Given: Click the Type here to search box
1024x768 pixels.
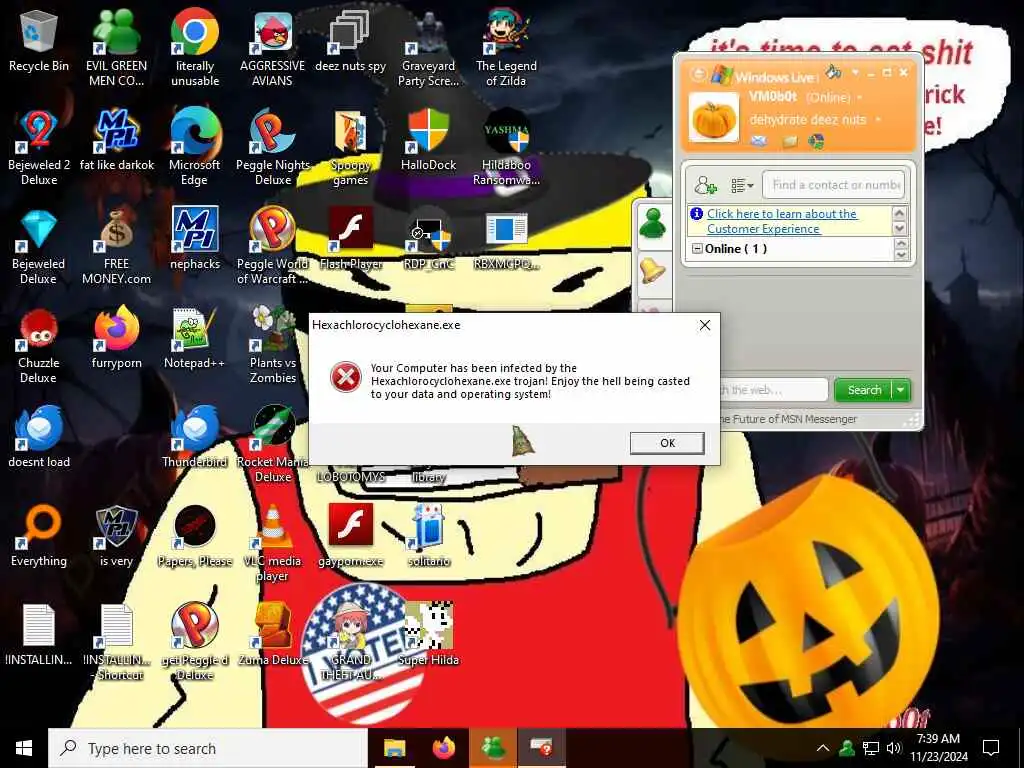Looking at the screenshot, I should (x=208, y=748).
